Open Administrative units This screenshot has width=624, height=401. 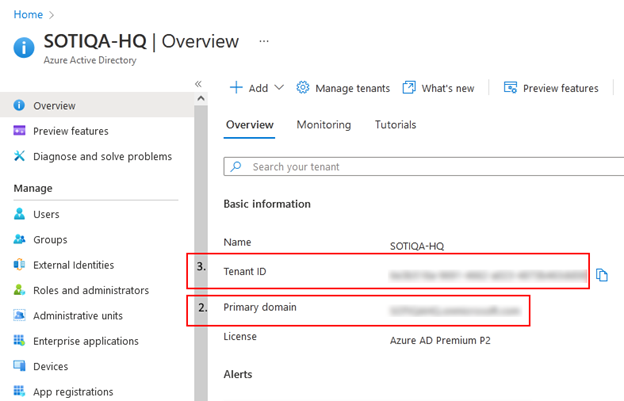click(78, 316)
